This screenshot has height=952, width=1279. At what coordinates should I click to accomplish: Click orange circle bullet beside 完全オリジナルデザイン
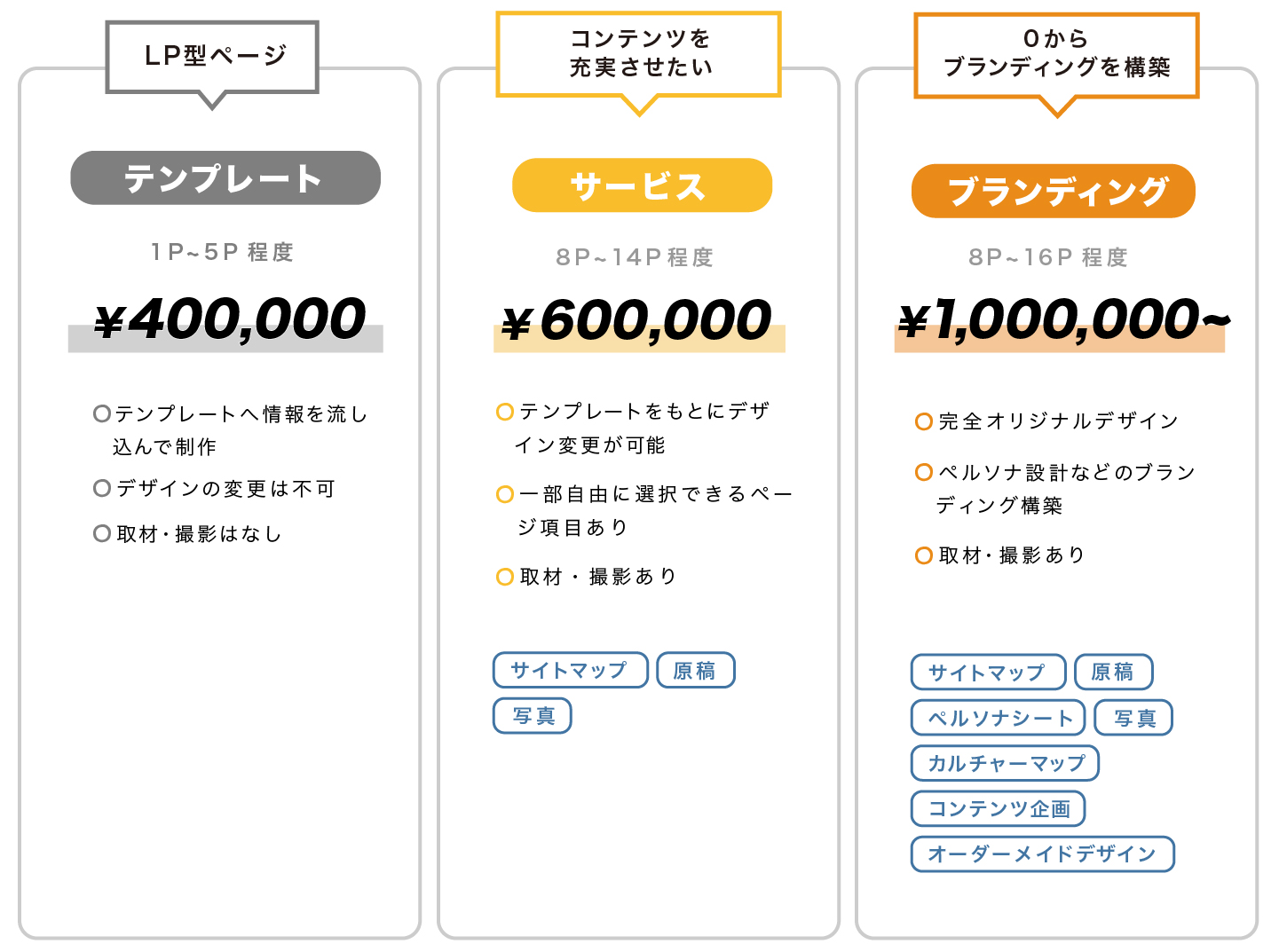[924, 421]
